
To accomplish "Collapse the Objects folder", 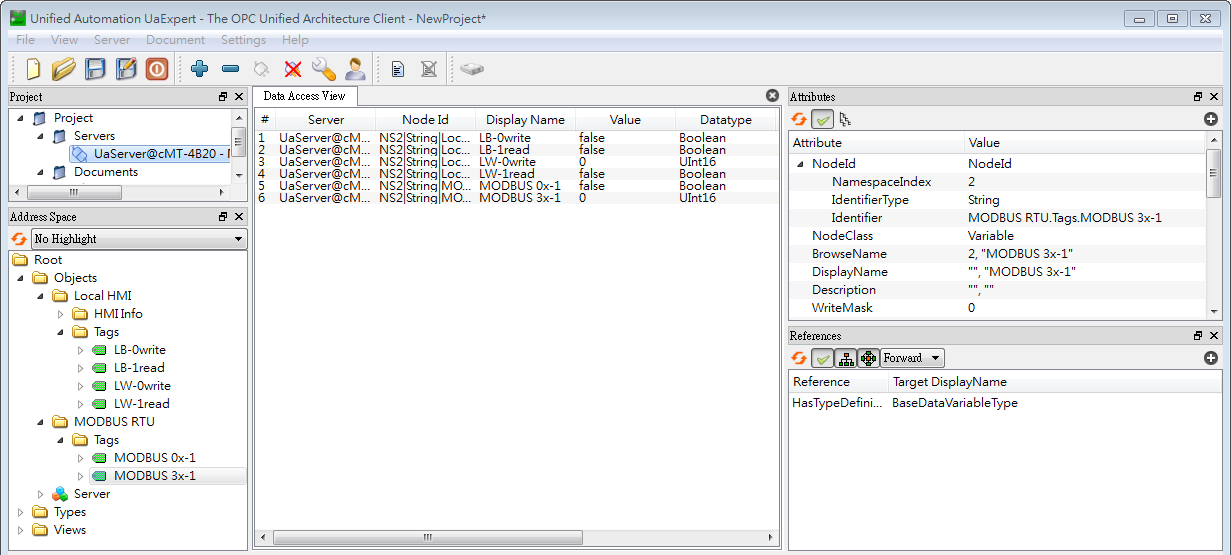I will [x=20, y=278].
